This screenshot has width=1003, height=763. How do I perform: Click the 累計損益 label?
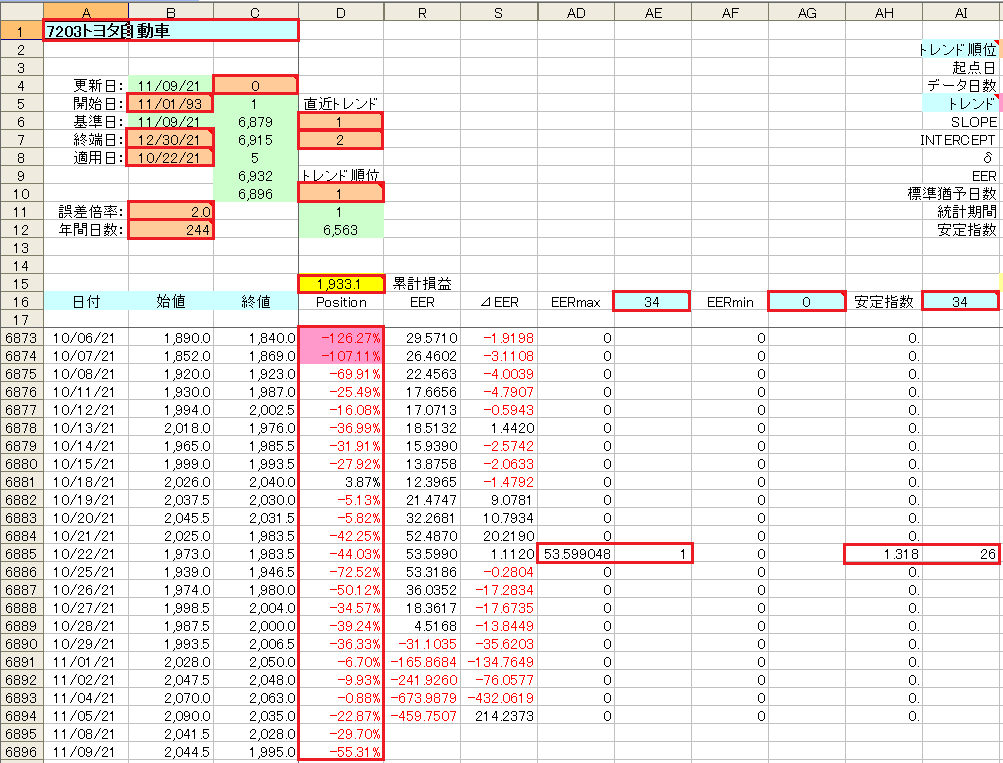tap(422, 283)
